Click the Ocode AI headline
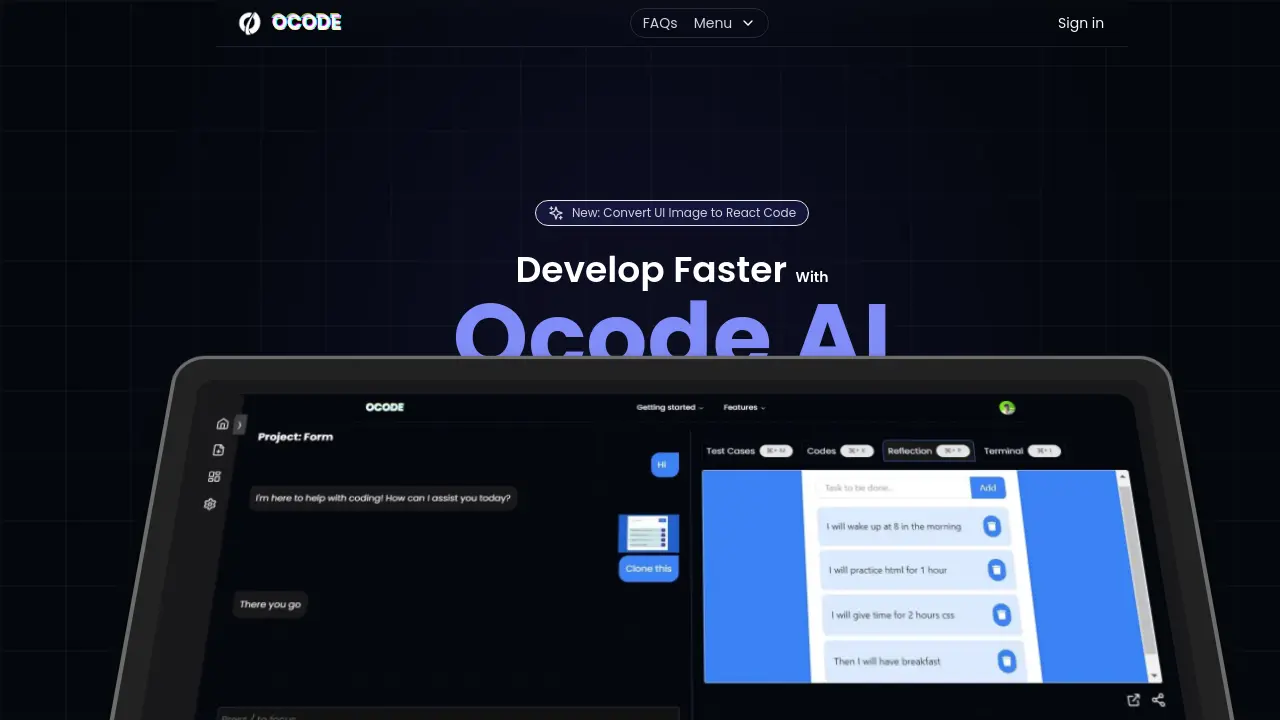 pos(672,330)
